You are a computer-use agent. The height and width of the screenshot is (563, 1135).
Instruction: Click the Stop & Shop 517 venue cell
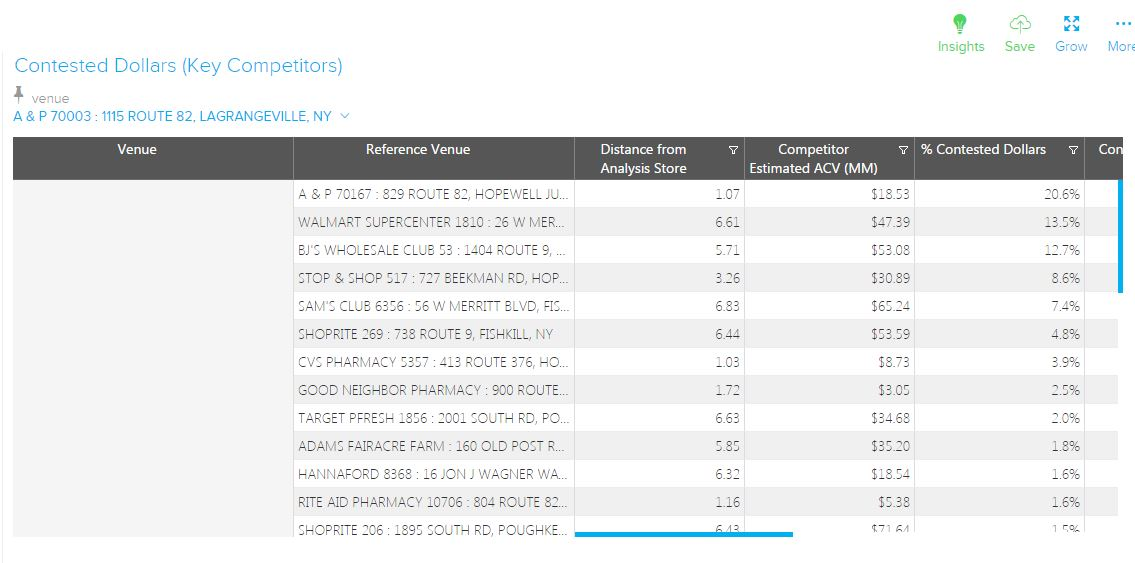pos(434,278)
